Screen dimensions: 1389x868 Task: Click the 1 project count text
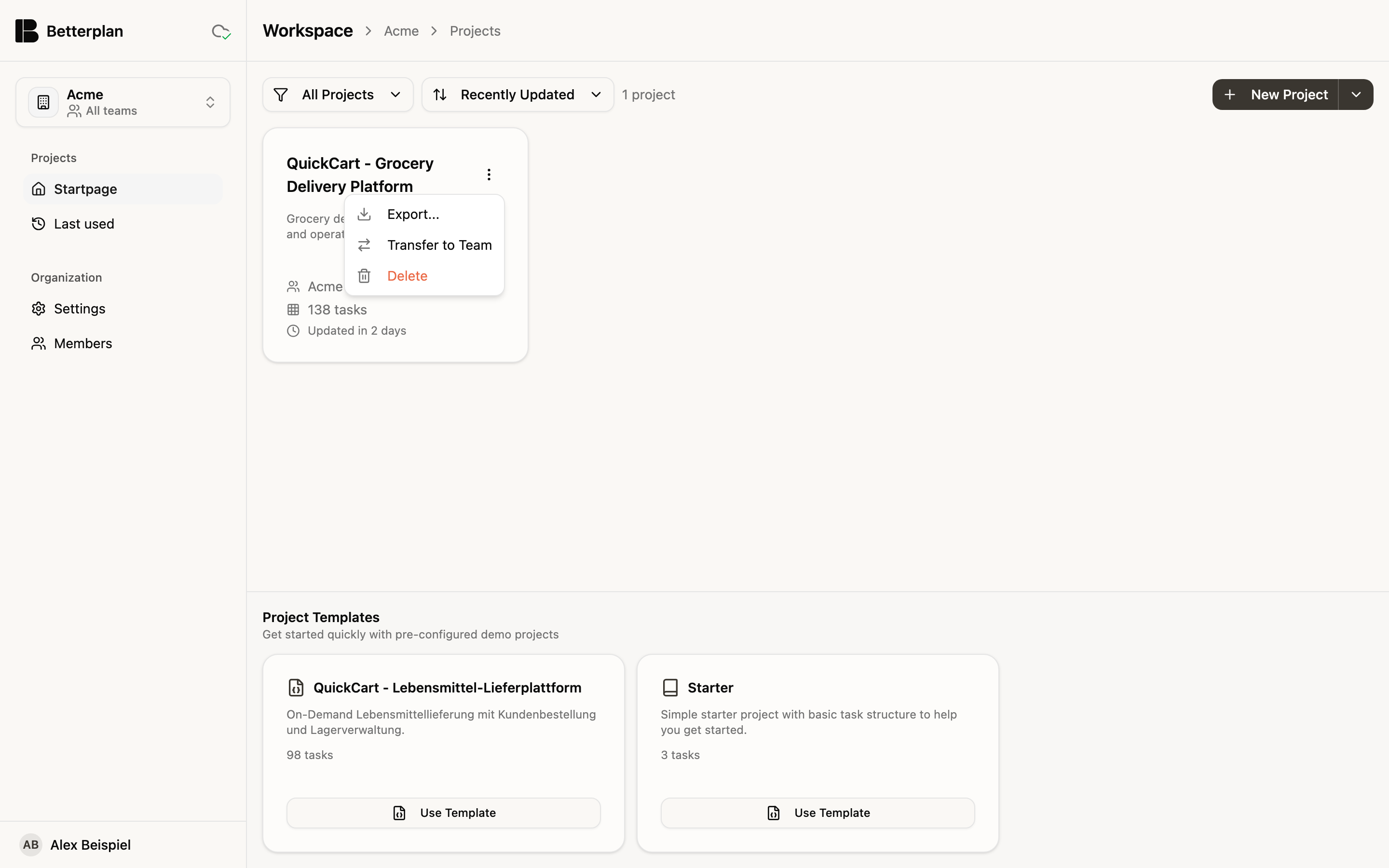coord(649,95)
